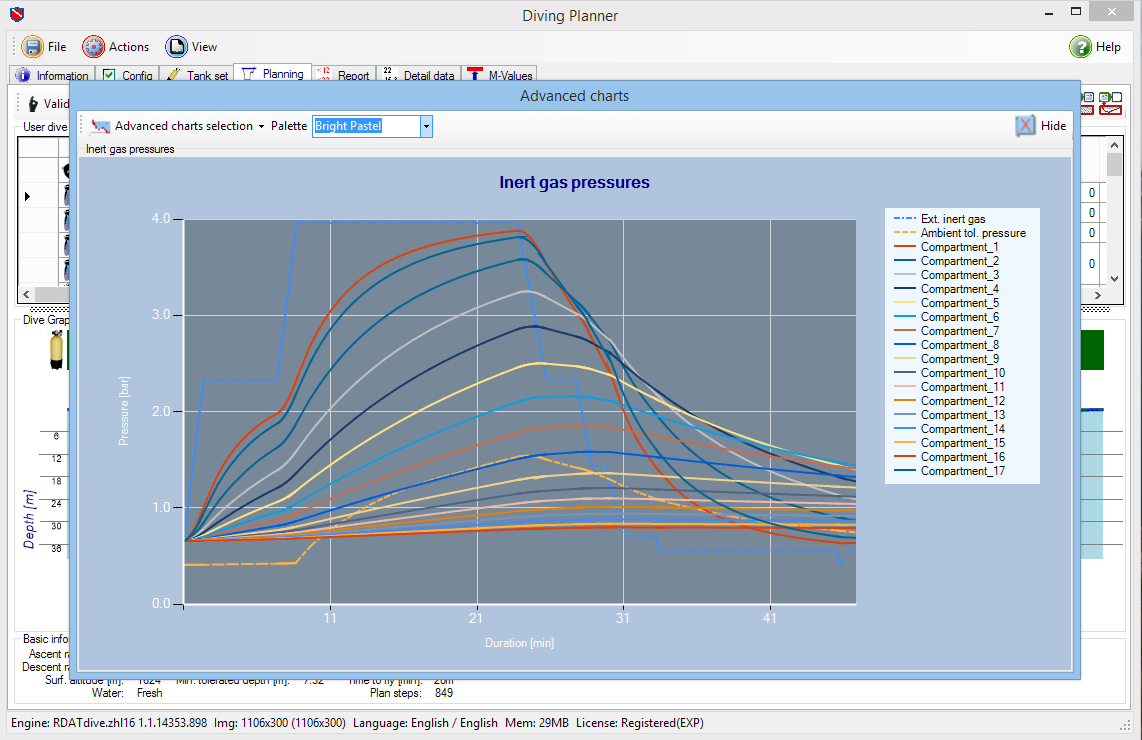Click the Hide button label
1142x740 pixels.
[x=1053, y=126]
